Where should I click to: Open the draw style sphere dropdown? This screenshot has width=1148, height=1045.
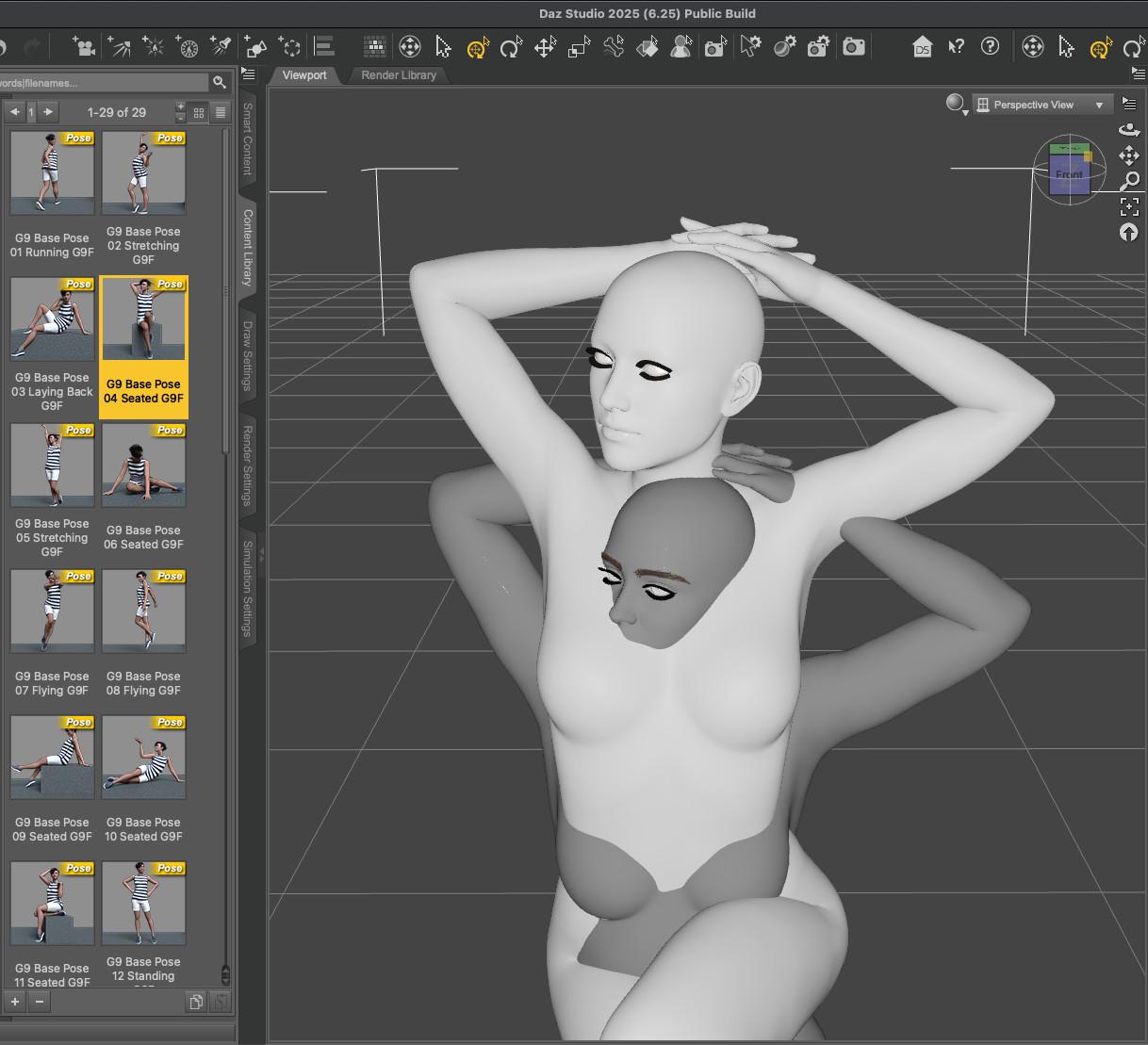tap(957, 105)
